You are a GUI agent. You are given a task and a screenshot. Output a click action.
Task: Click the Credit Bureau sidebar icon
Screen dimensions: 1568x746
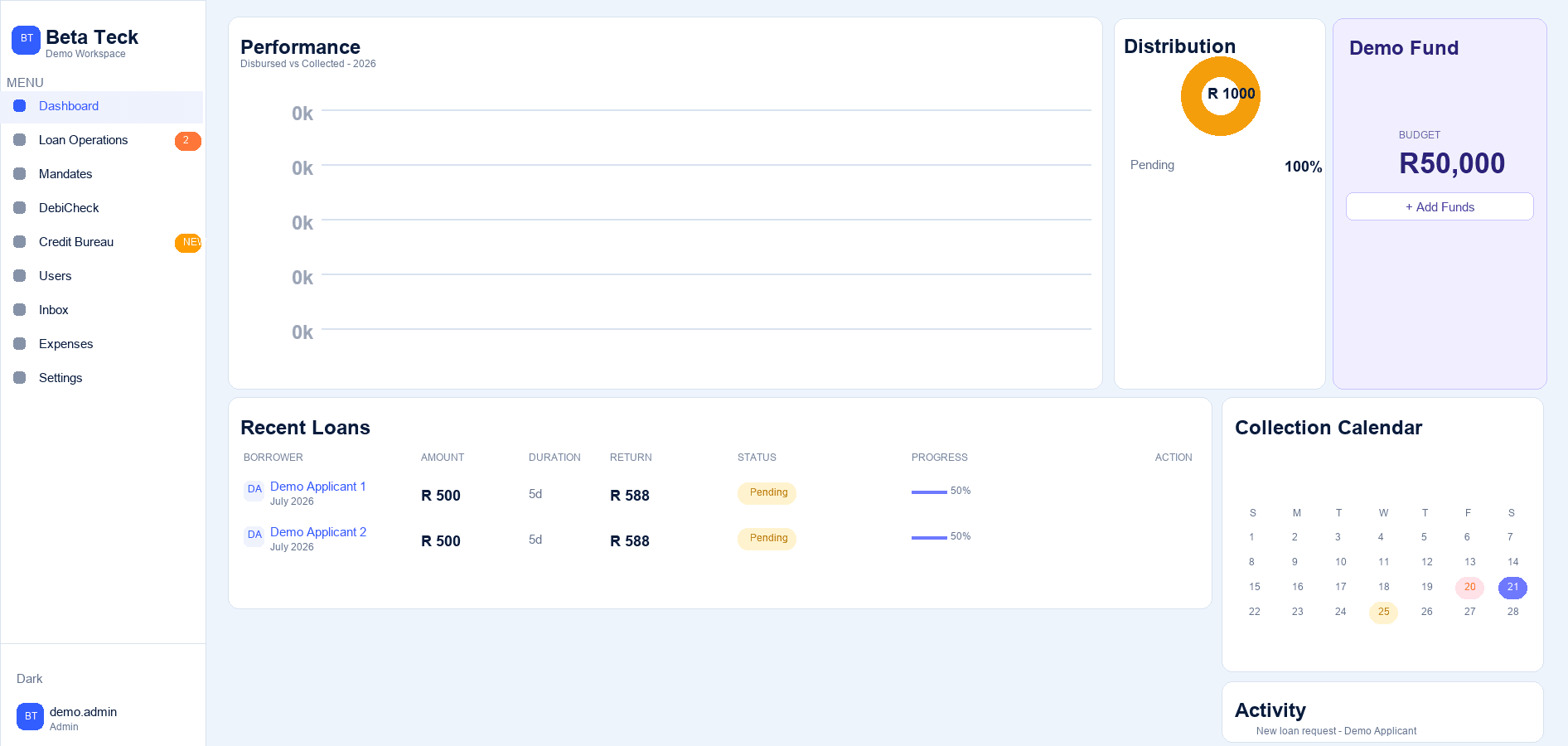pos(20,242)
